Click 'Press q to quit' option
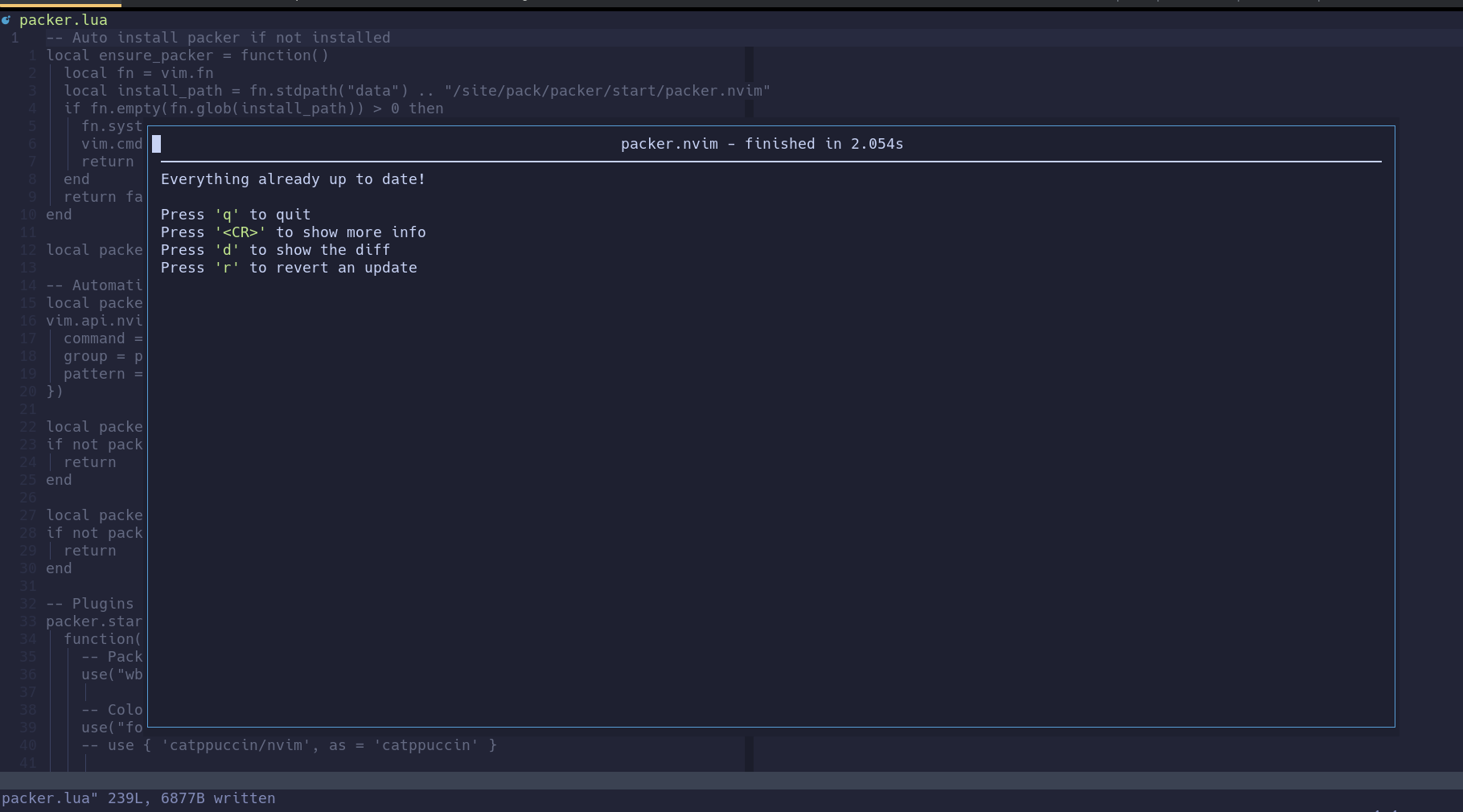1463x812 pixels. [235, 214]
